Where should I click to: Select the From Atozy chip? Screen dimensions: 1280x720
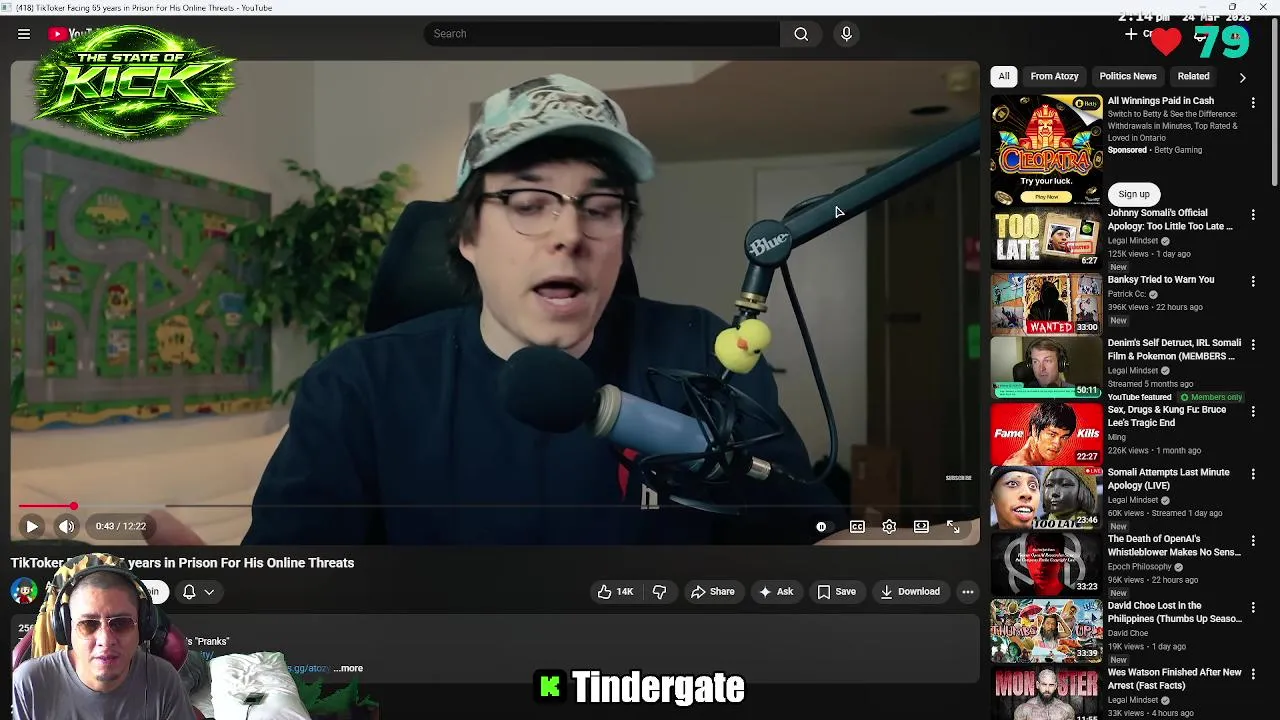tap(1054, 76)
